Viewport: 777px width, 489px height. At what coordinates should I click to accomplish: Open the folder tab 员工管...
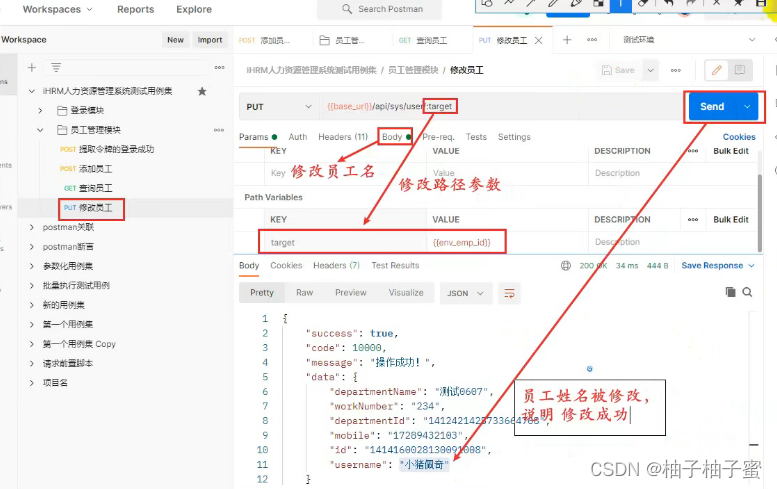click(x=343, y=41)
